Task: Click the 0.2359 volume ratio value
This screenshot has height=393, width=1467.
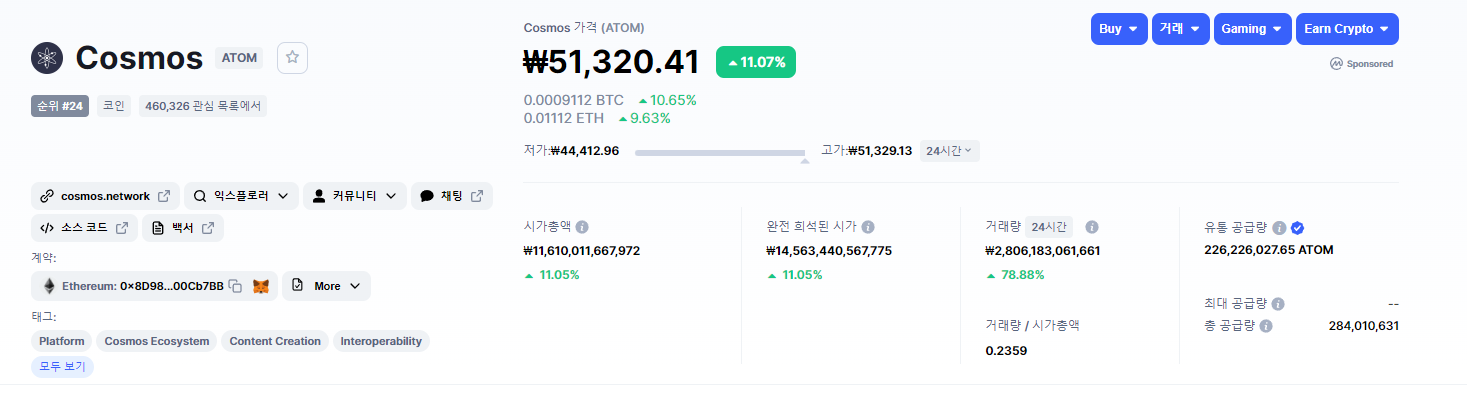Action: click(1006, 350)
